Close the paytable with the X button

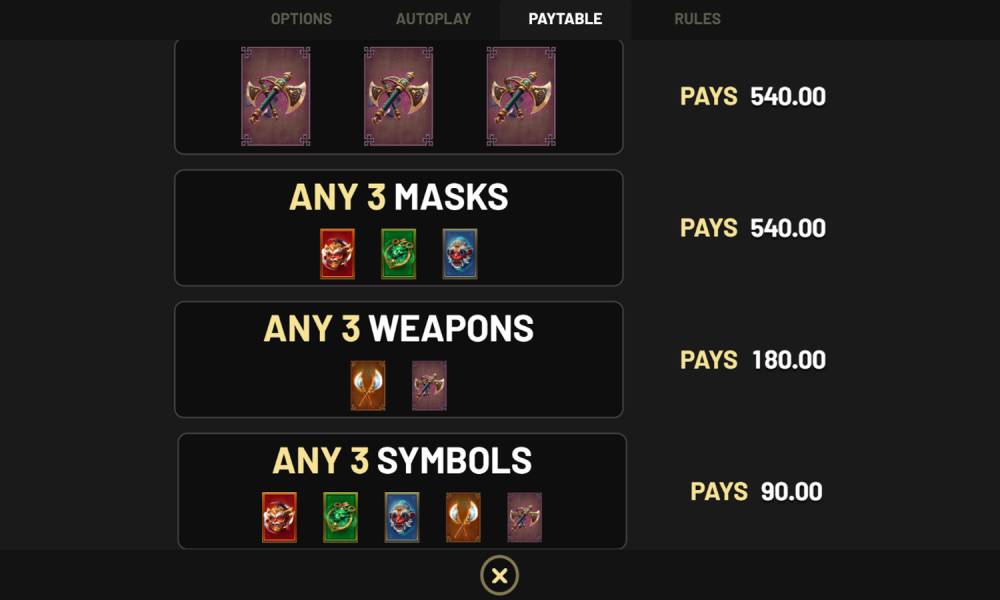500,575
